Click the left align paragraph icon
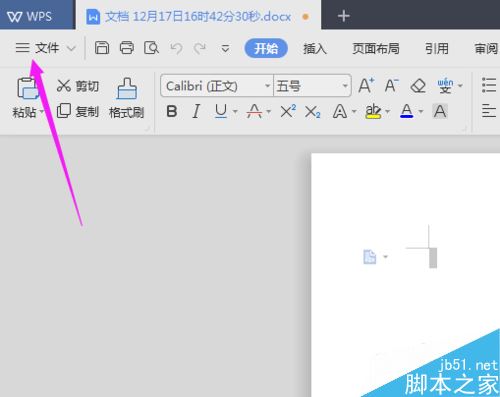Screen dimensions: 500x397 coord(489,111)
